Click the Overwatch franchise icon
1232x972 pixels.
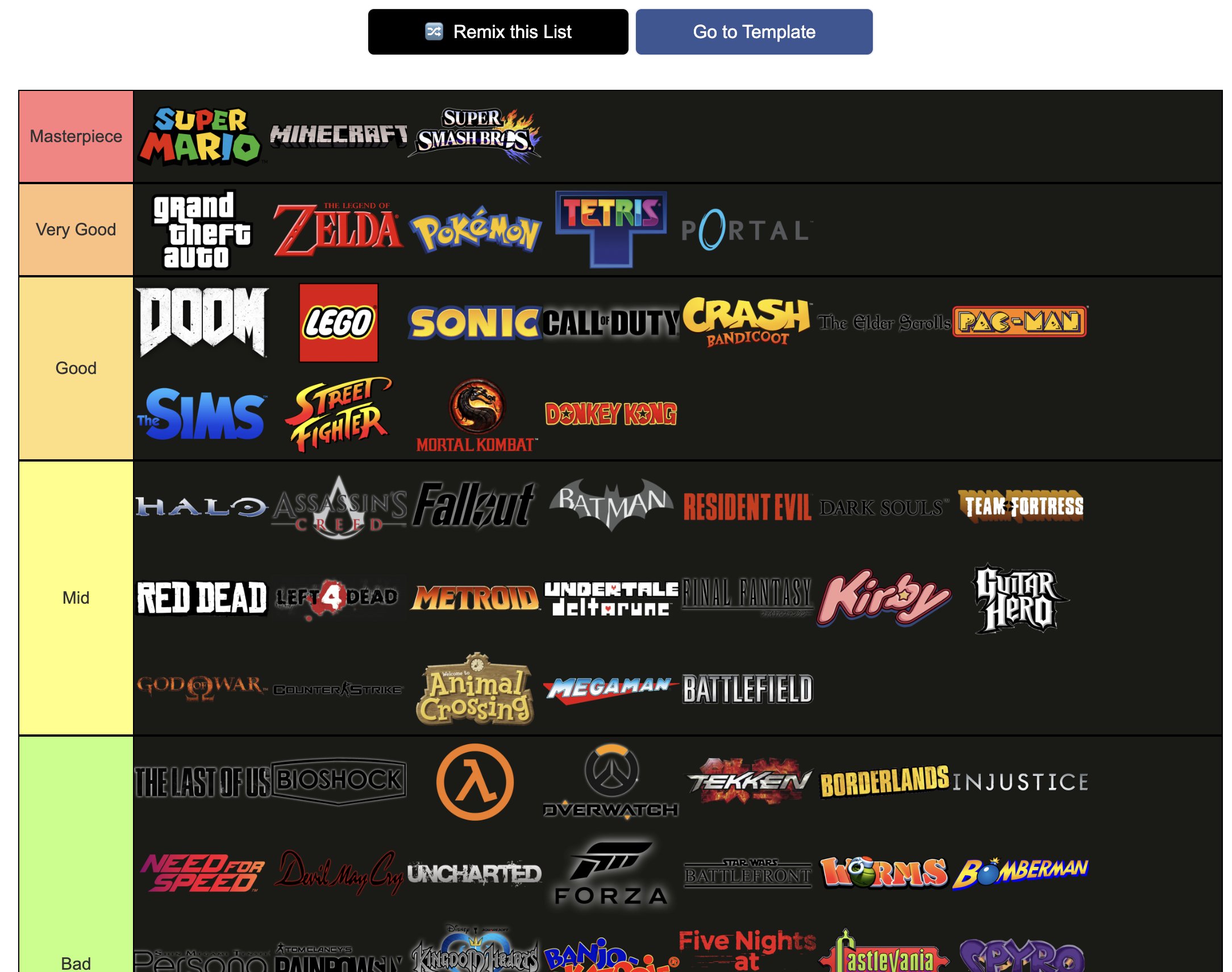click(x=608, y=780)
